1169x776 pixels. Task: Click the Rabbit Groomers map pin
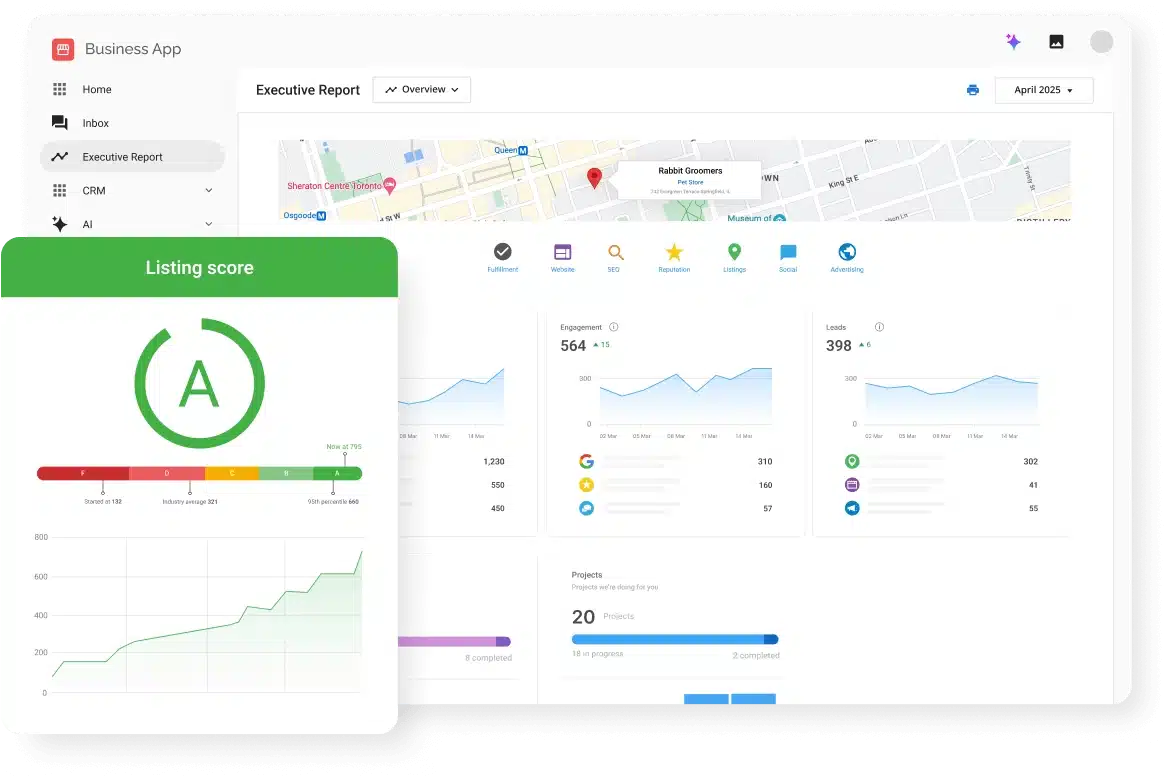point(594,176)
